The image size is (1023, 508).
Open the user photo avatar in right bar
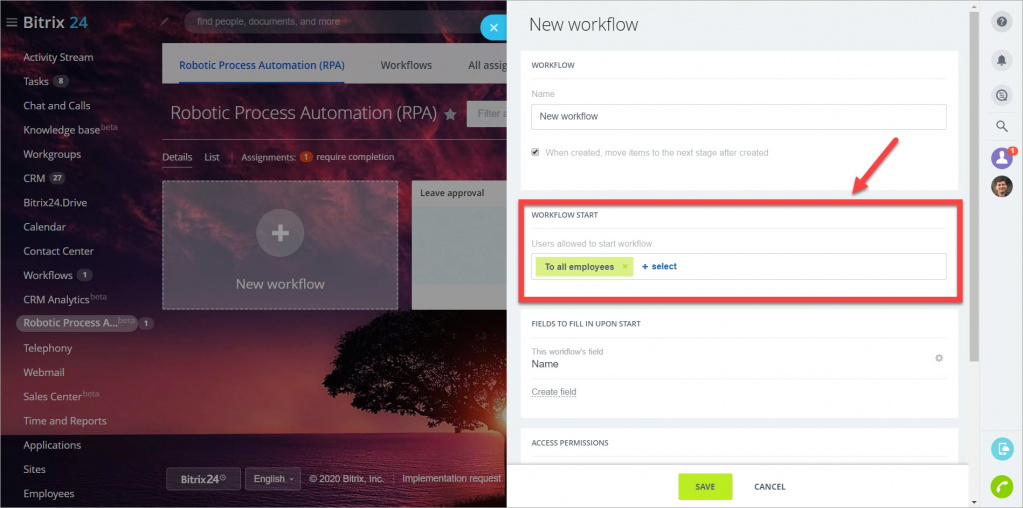pyautogui.click(x=1001, y=187)
